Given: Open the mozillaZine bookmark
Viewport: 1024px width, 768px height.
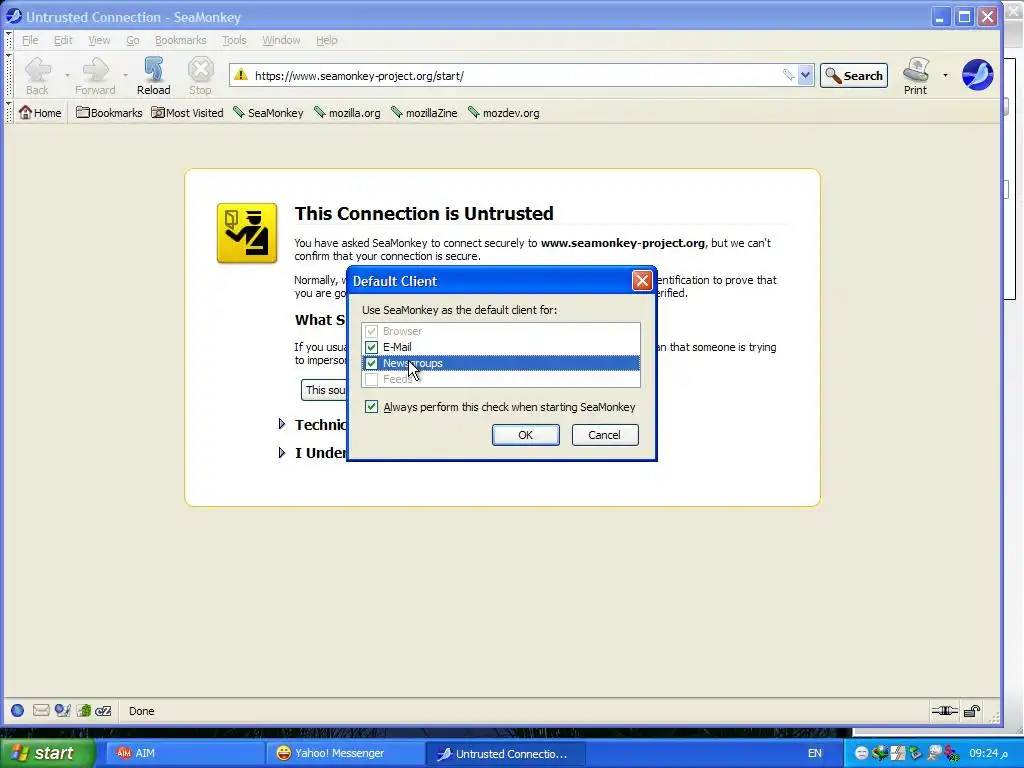Looking at the screenshot, I should (x=424, y=113).
